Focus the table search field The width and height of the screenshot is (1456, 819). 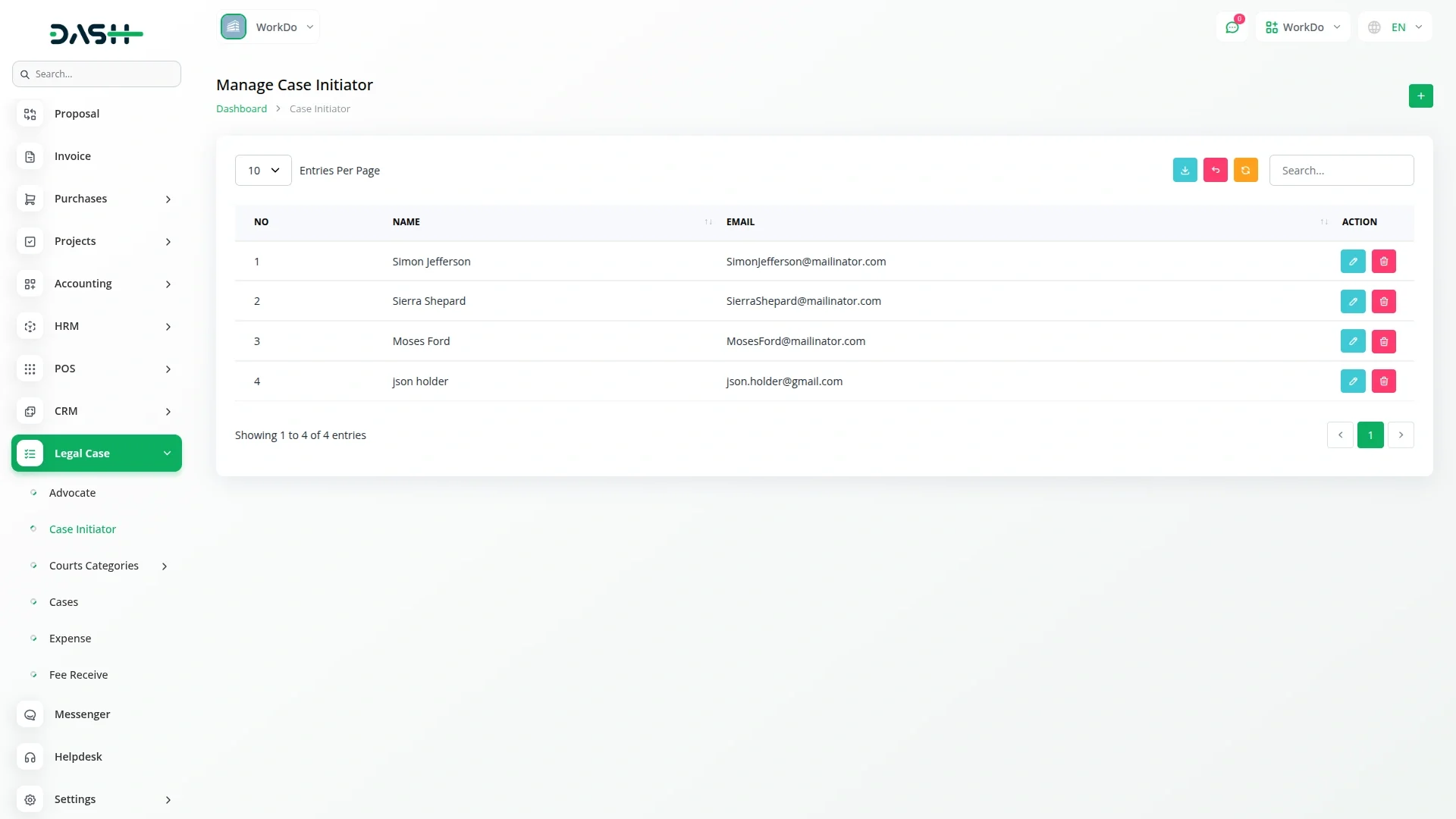tap(1341, 170)
